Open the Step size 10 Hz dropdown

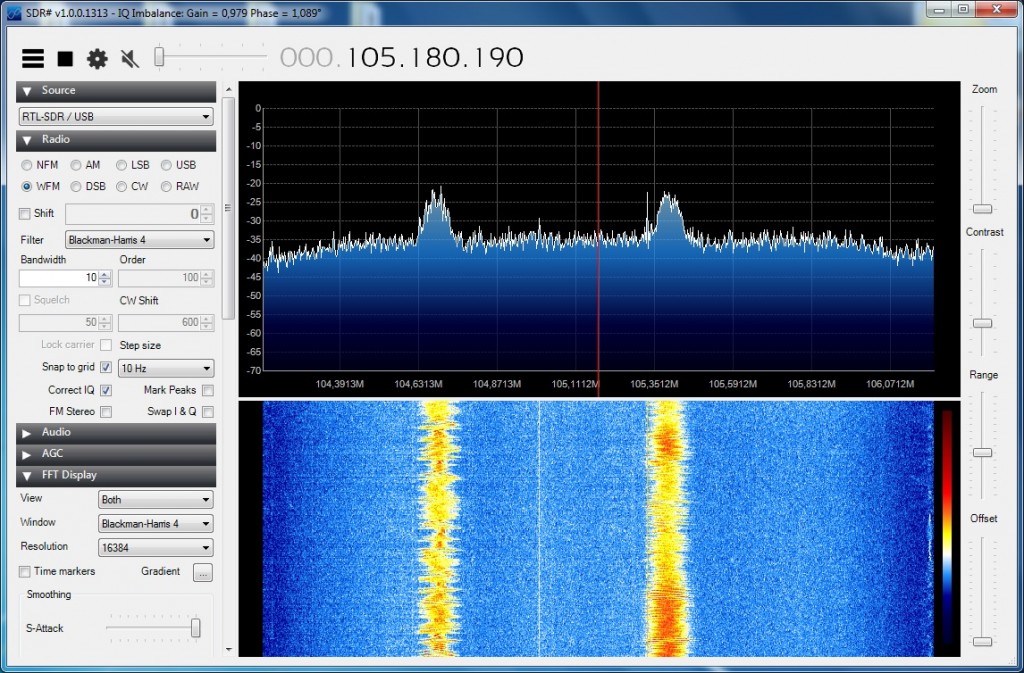click(x=166, y=368)
